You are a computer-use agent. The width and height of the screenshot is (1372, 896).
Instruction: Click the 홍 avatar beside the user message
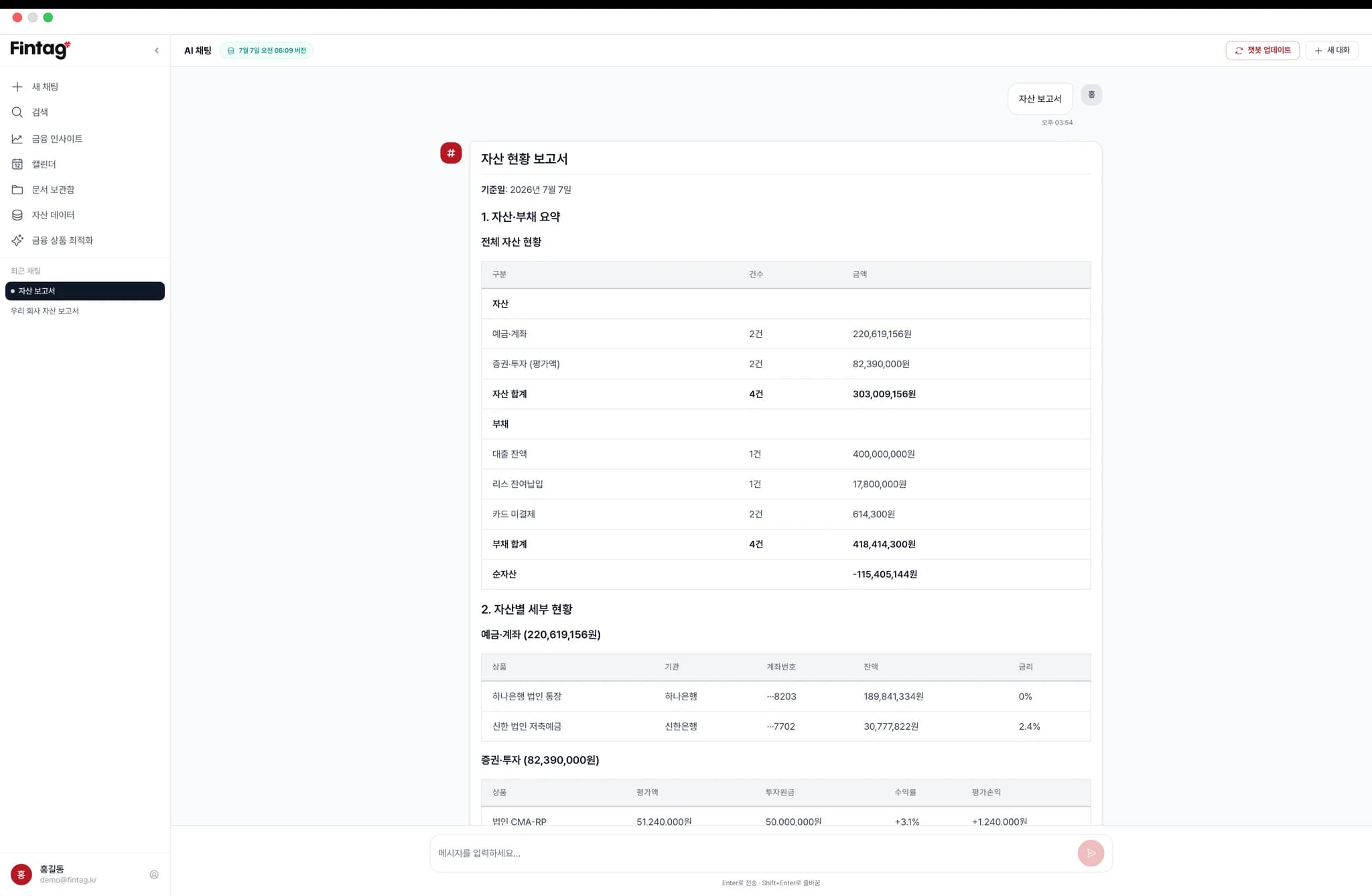[x=1091, y=94]
